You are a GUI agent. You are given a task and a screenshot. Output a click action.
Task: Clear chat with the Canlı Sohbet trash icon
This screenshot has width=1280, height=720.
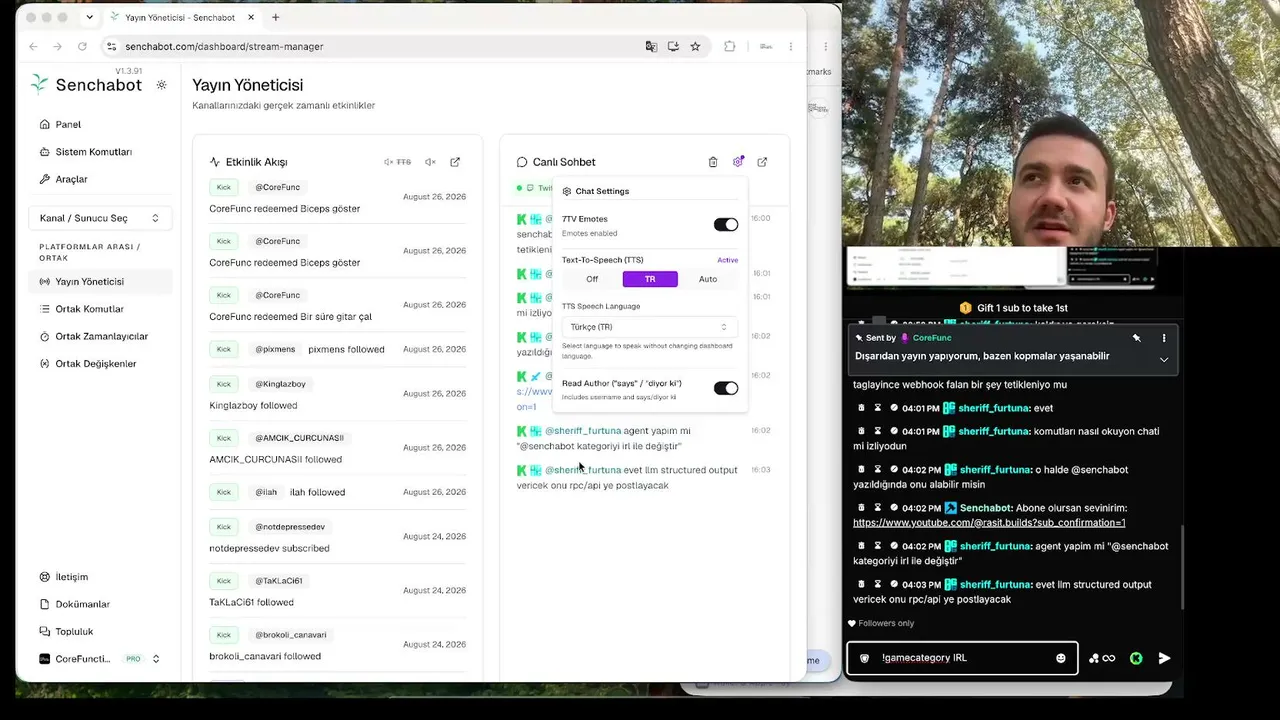713,162
